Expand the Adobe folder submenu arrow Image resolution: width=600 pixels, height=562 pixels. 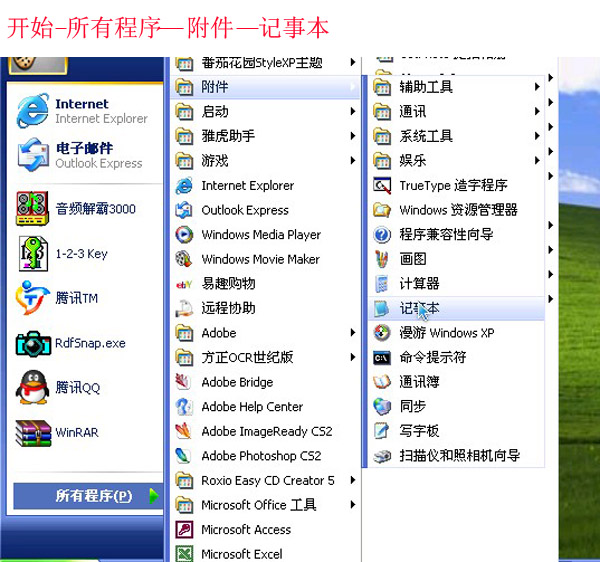click(x=353, y=333)
